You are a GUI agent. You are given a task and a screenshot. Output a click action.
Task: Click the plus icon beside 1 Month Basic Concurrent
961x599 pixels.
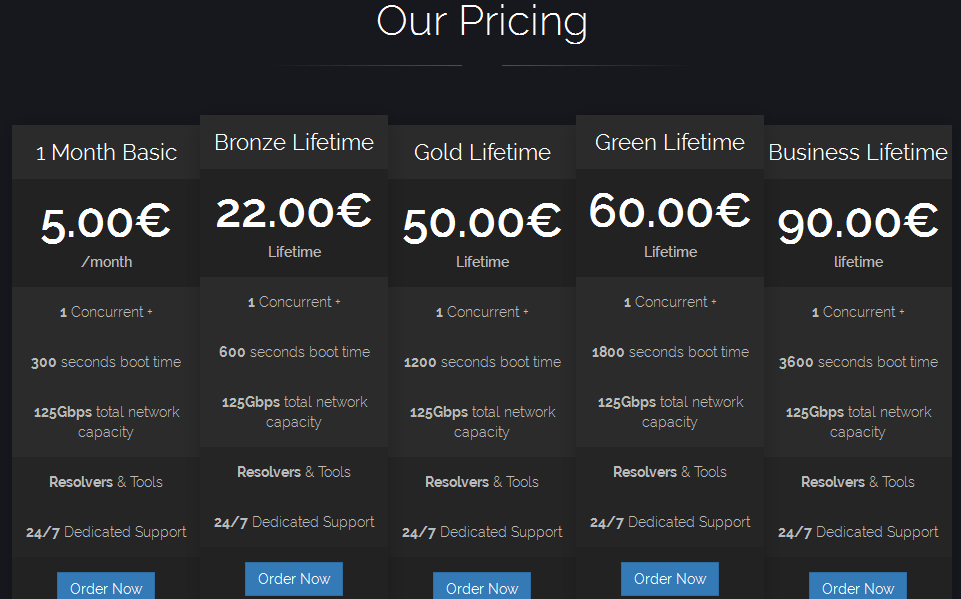coord(150,312)
